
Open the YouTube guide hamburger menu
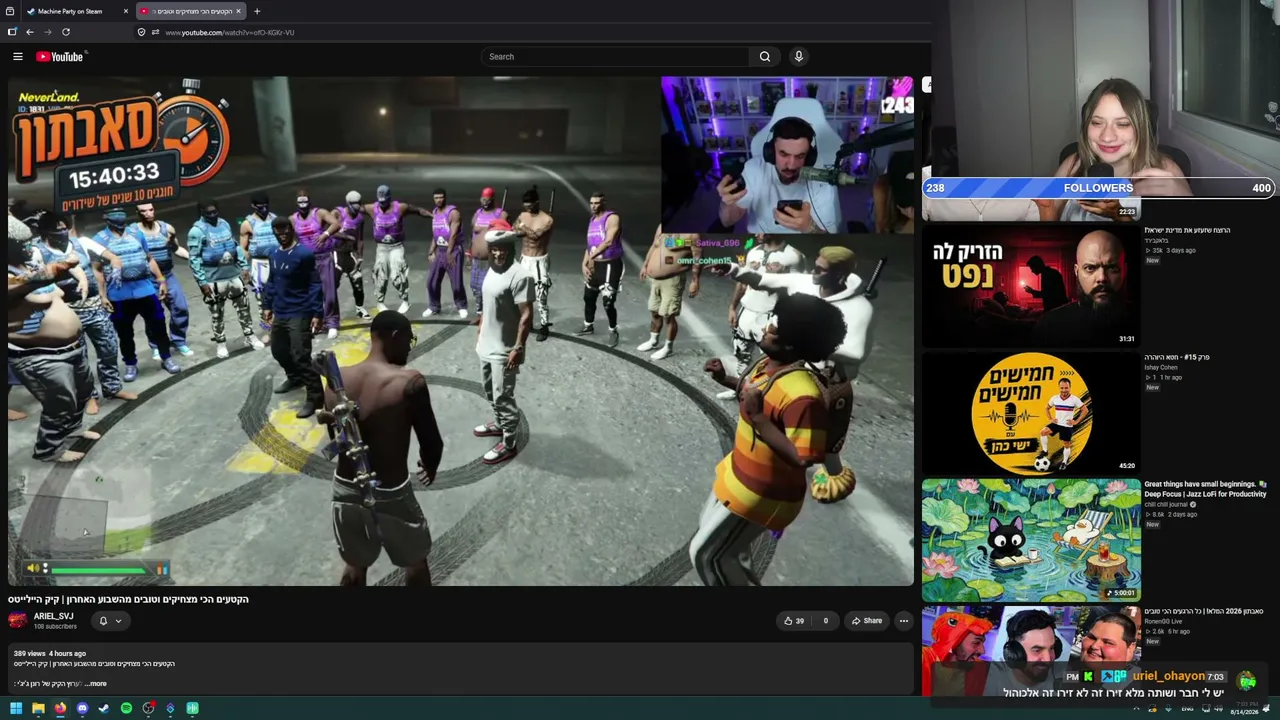[x=18, y=57]
